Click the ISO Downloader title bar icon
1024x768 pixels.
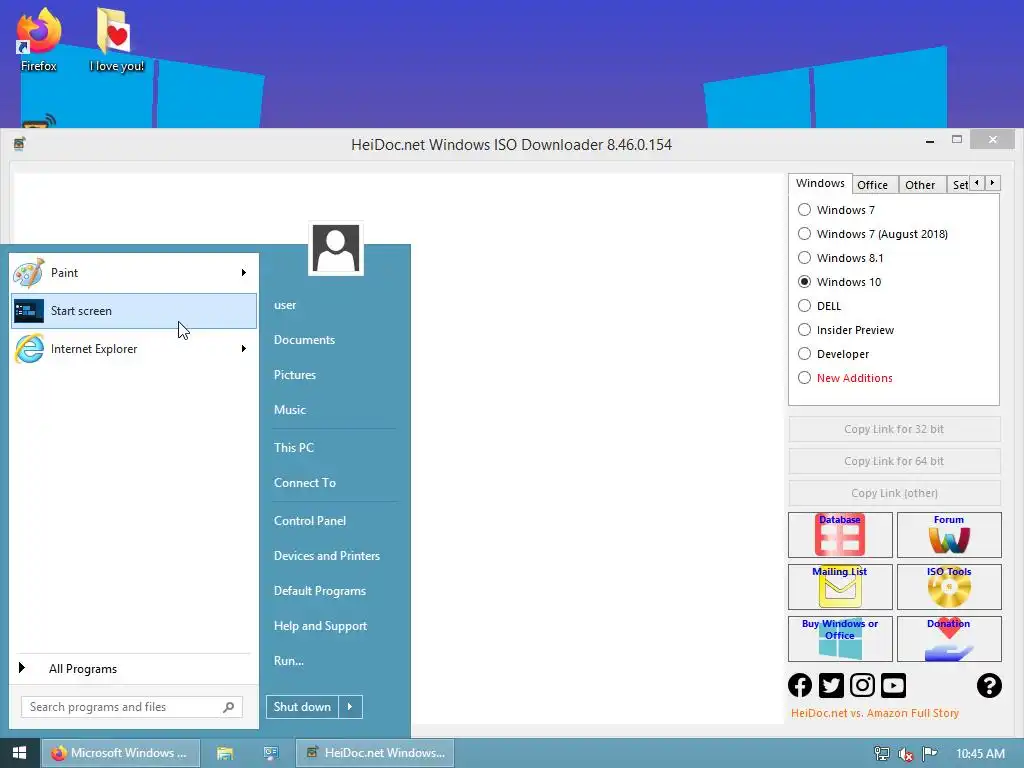click(20, 144)
